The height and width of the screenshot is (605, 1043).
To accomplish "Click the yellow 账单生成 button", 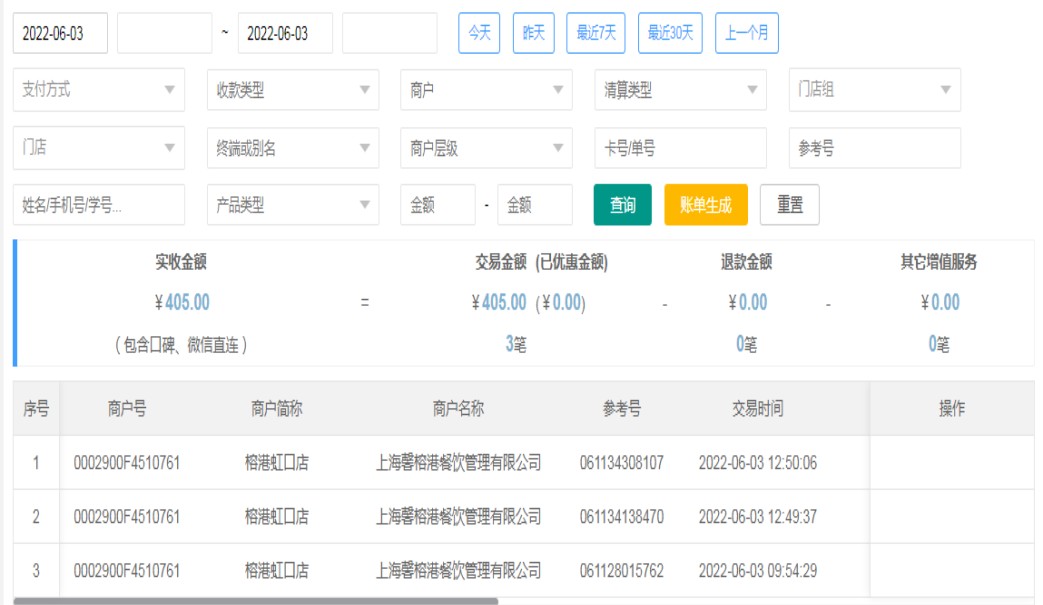I will tap(705, 205).
